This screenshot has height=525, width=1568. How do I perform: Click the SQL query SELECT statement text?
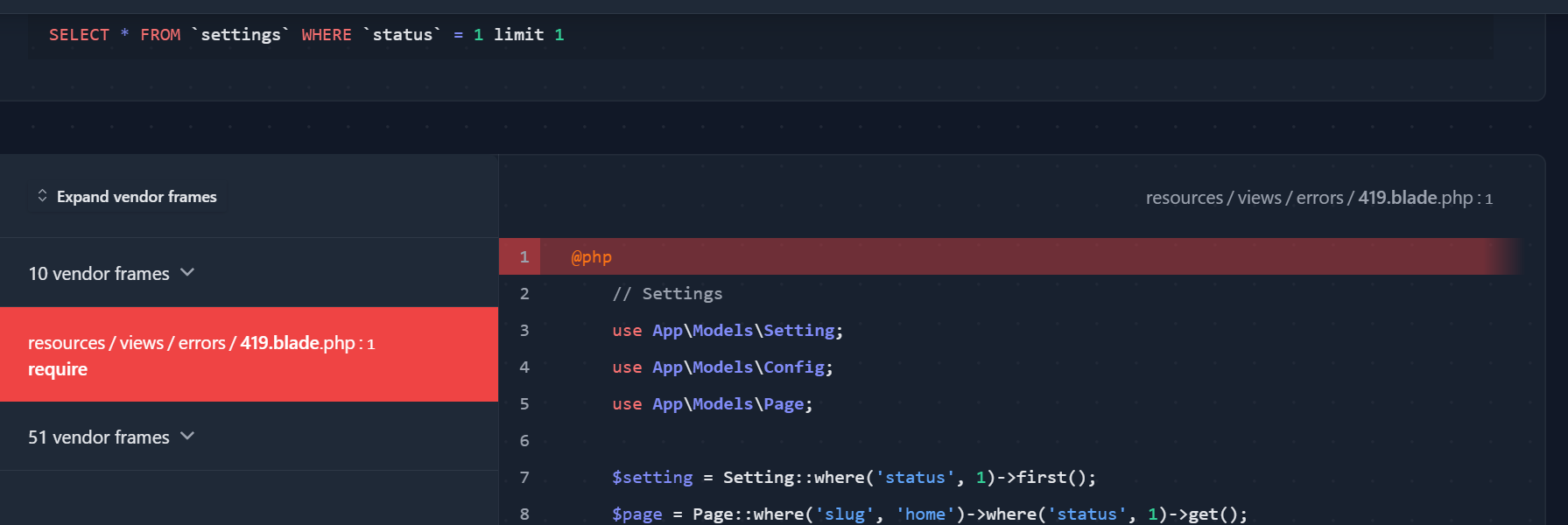306,35
